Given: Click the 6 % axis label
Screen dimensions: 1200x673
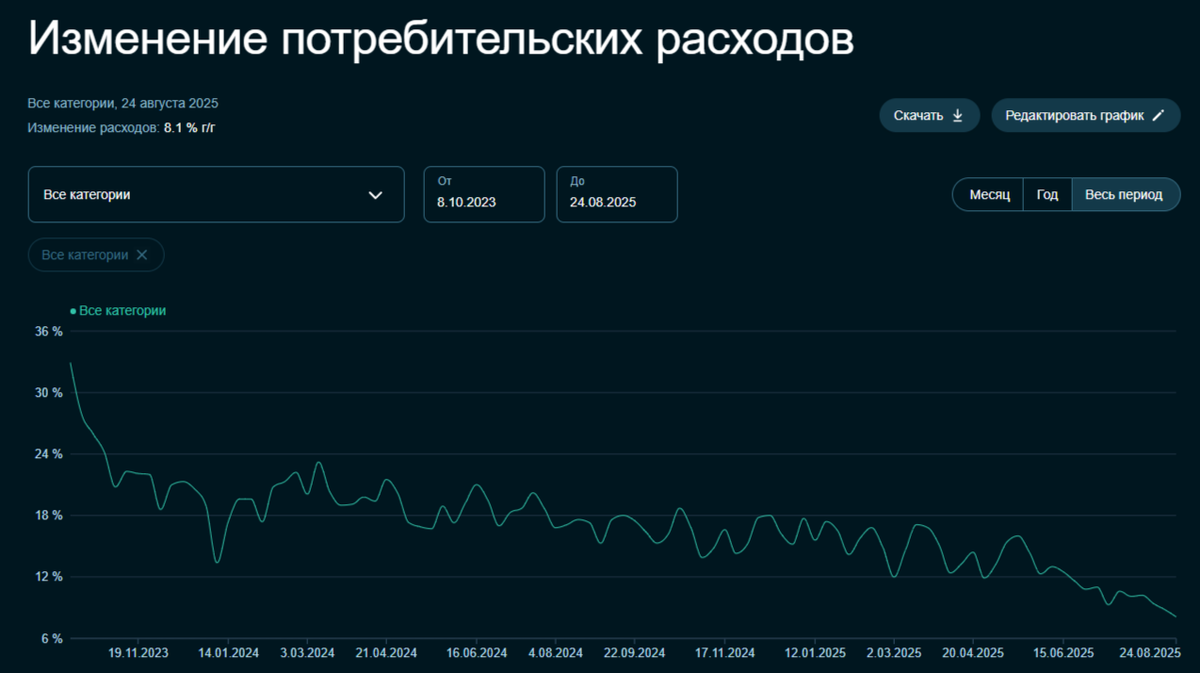Looking at the screenshot, I should (52, 639).
